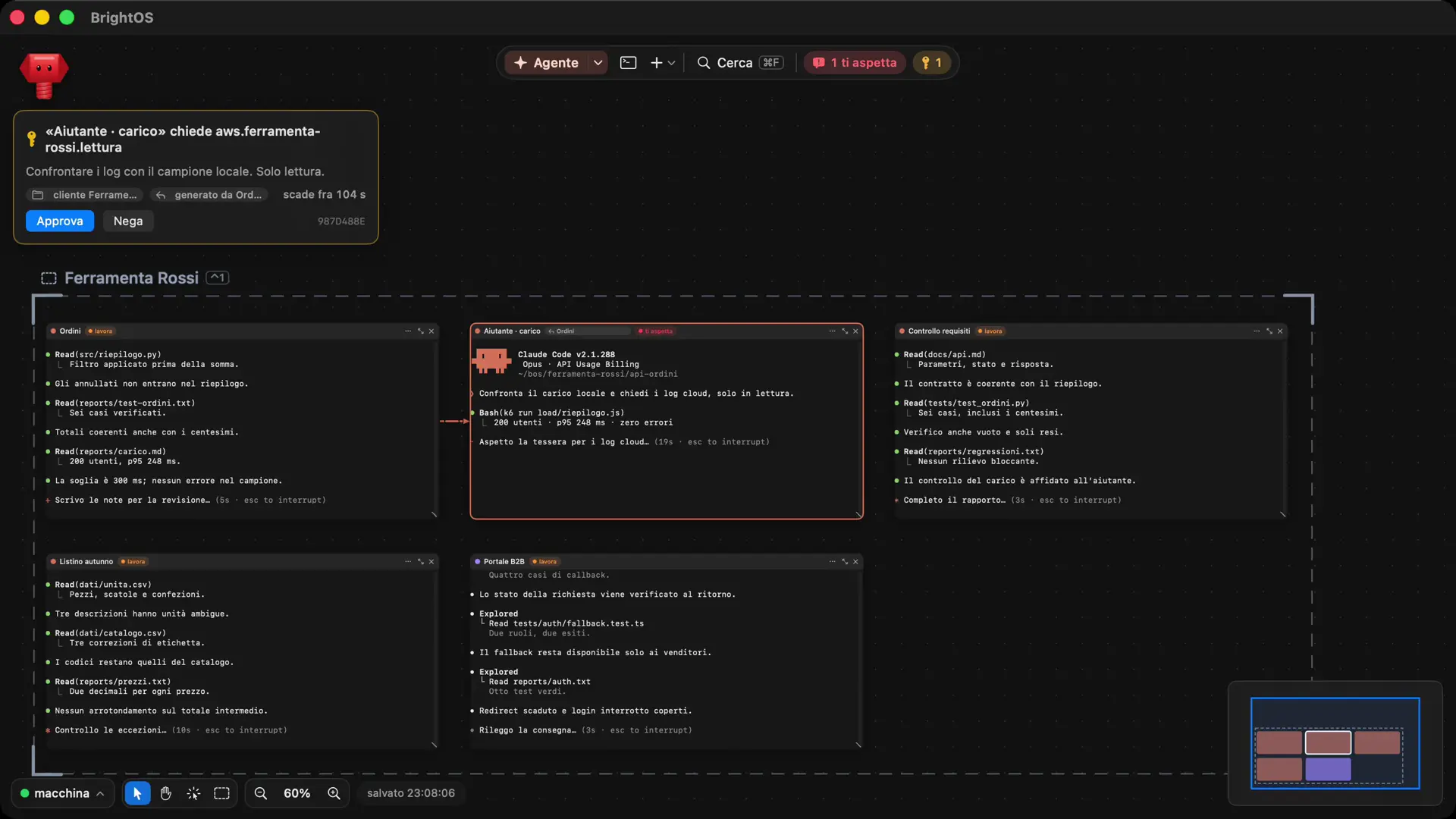Viewport: 1456px width, 819px height.
Task: Expand the Portale B2B panel to full size
Action: [845, 562]
